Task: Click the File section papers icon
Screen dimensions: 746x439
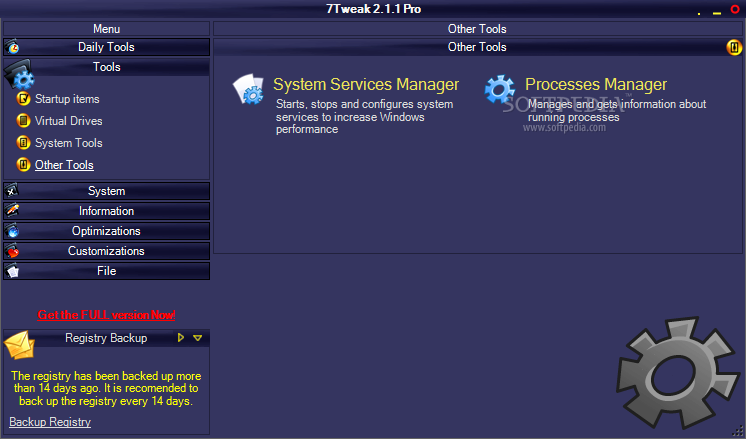Action: [x=12, y=271]
